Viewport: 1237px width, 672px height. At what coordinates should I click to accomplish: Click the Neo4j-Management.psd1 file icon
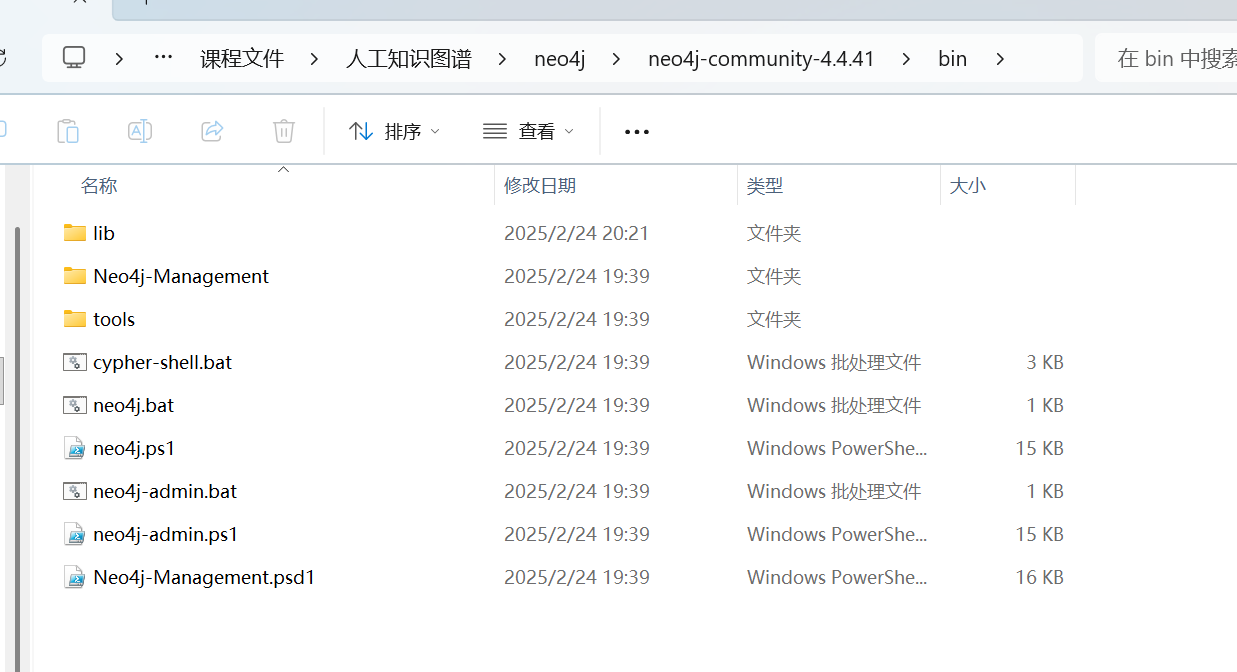pos(74,577)
